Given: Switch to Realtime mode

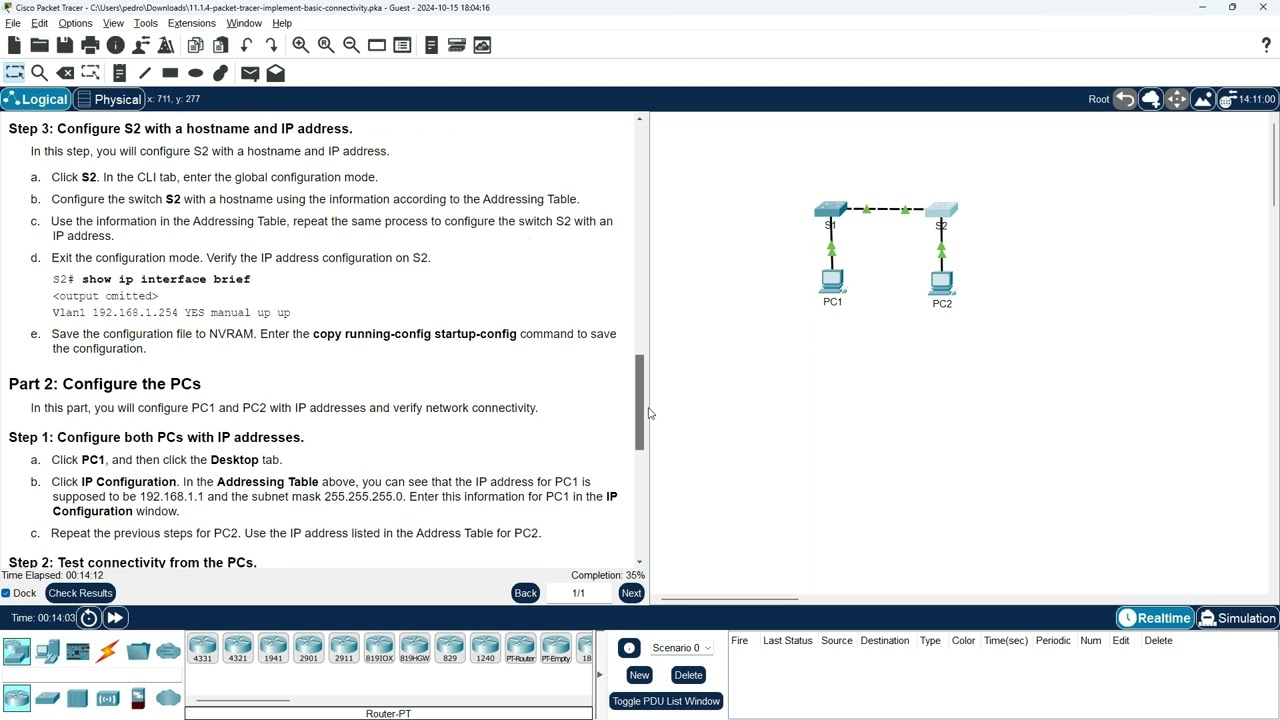Looking at the screenshot, I should [x=1155, y=618].
